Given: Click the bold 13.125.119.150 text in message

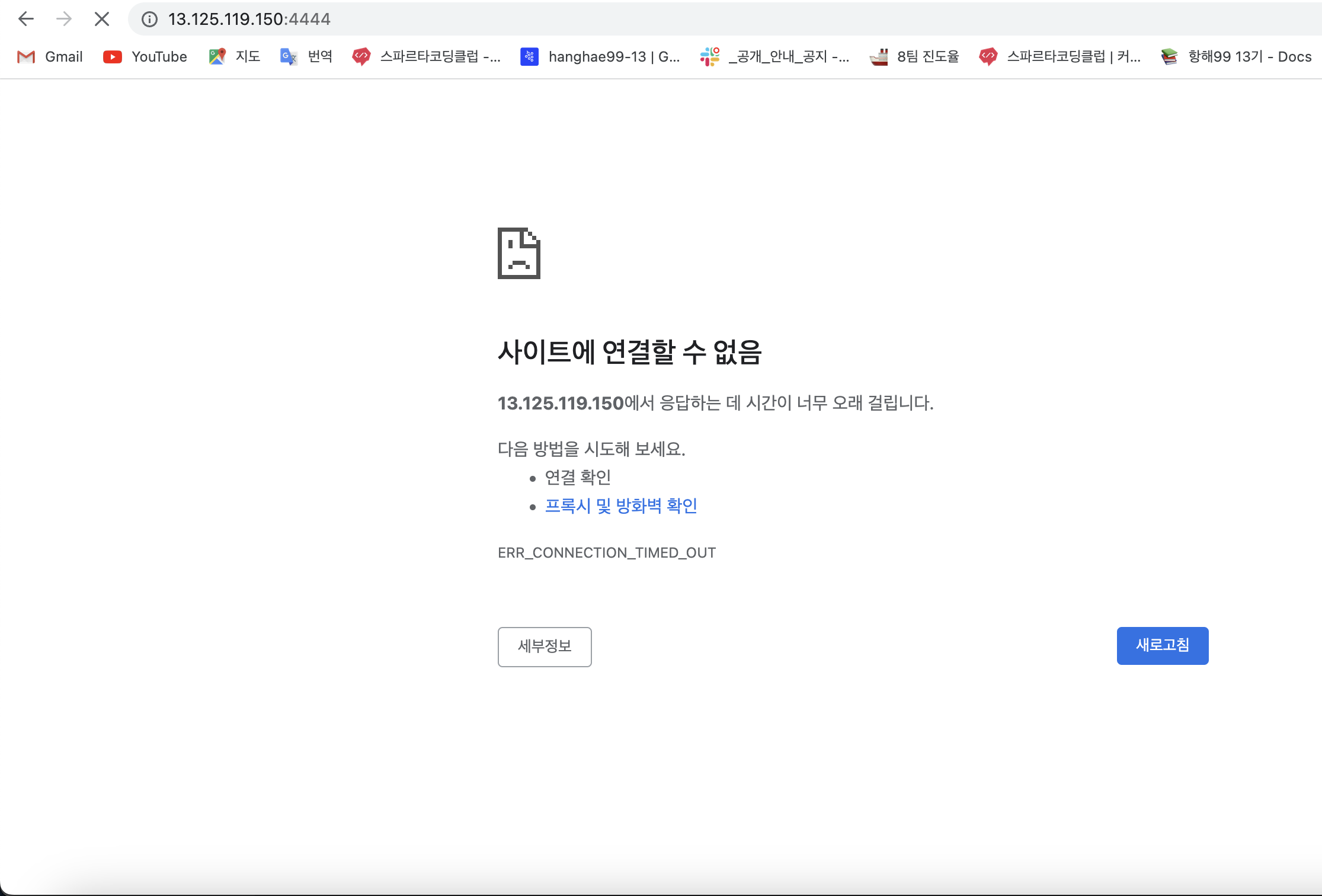Looking at the screenshot, I should pos(561,404).
